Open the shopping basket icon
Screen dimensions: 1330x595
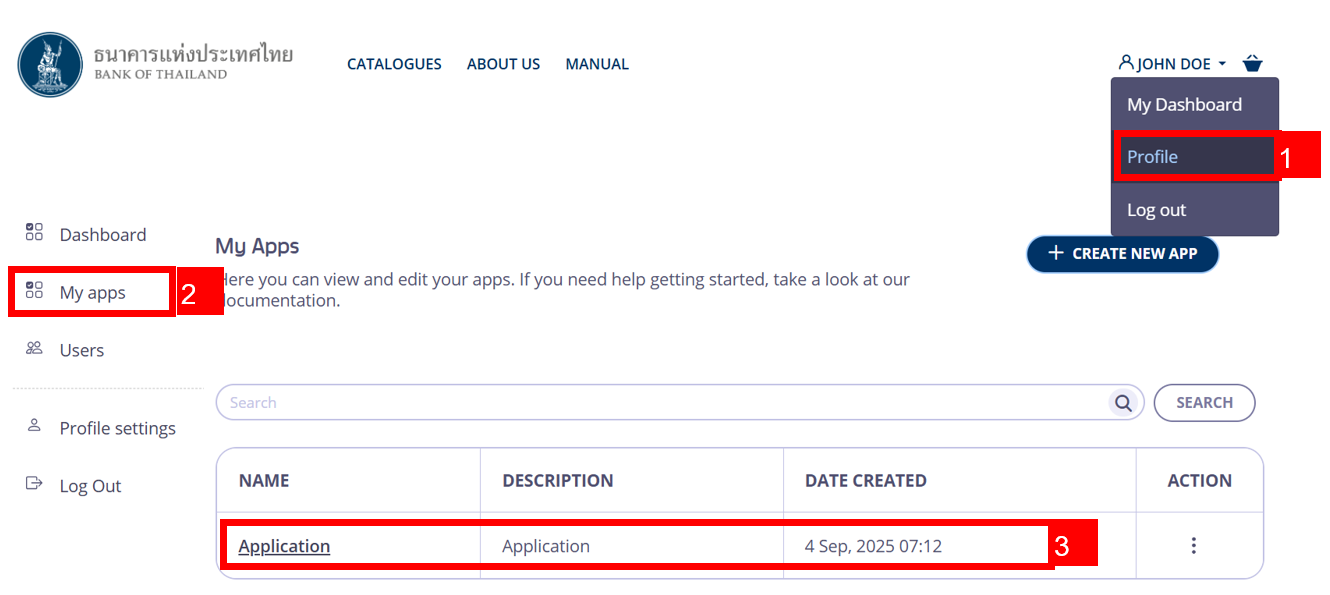coord(1252,64)
